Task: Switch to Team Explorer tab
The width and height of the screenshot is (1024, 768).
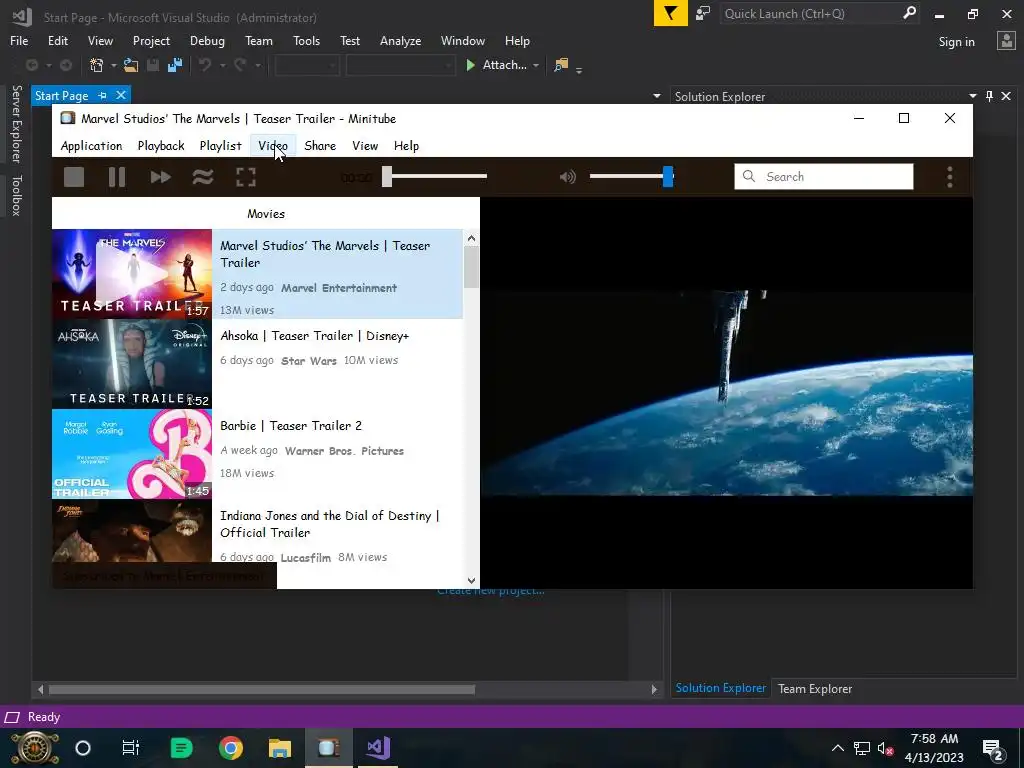Action: [814, 688]
